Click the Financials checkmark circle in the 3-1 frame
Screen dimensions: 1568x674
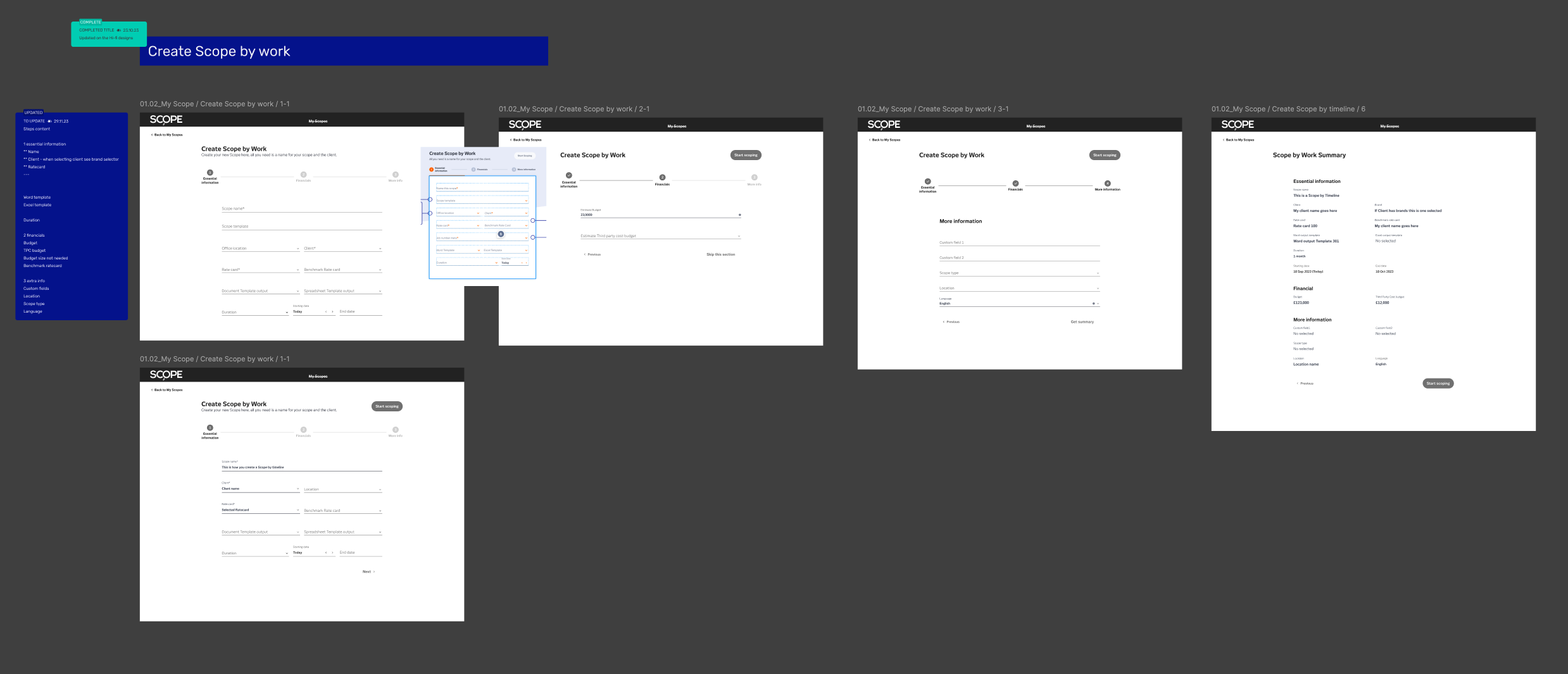pyautogui.click(x=1015, y=184)
